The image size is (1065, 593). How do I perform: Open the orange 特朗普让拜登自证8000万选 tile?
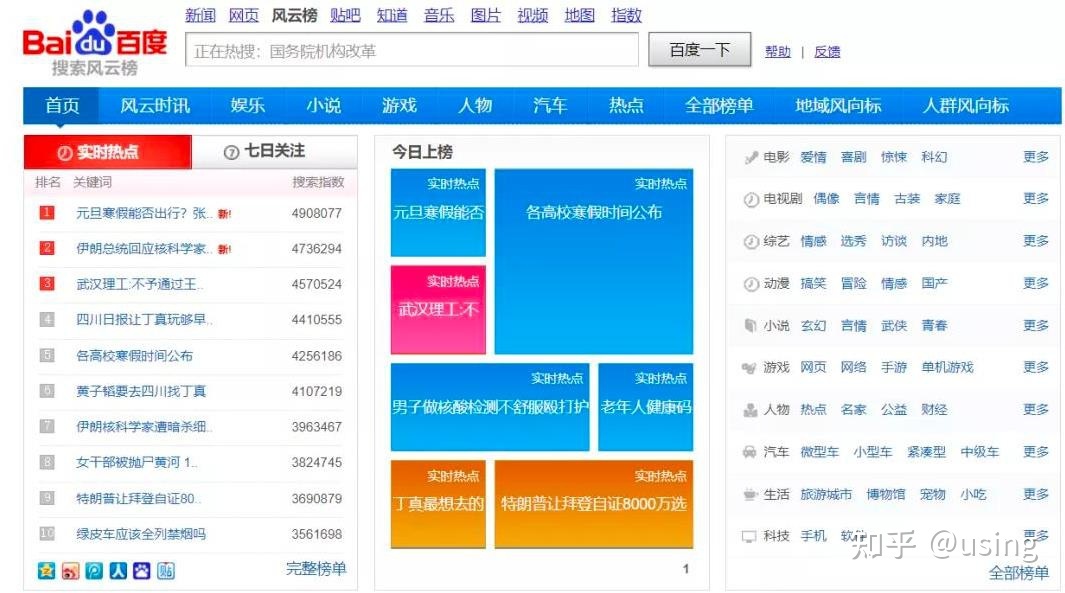[x=594, y=504]
